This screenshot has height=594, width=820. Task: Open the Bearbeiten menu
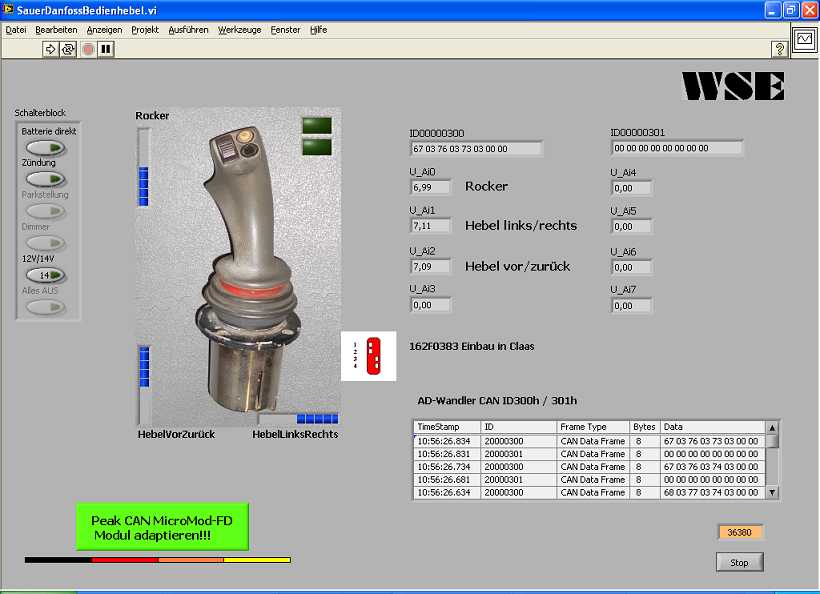[56, 30]
